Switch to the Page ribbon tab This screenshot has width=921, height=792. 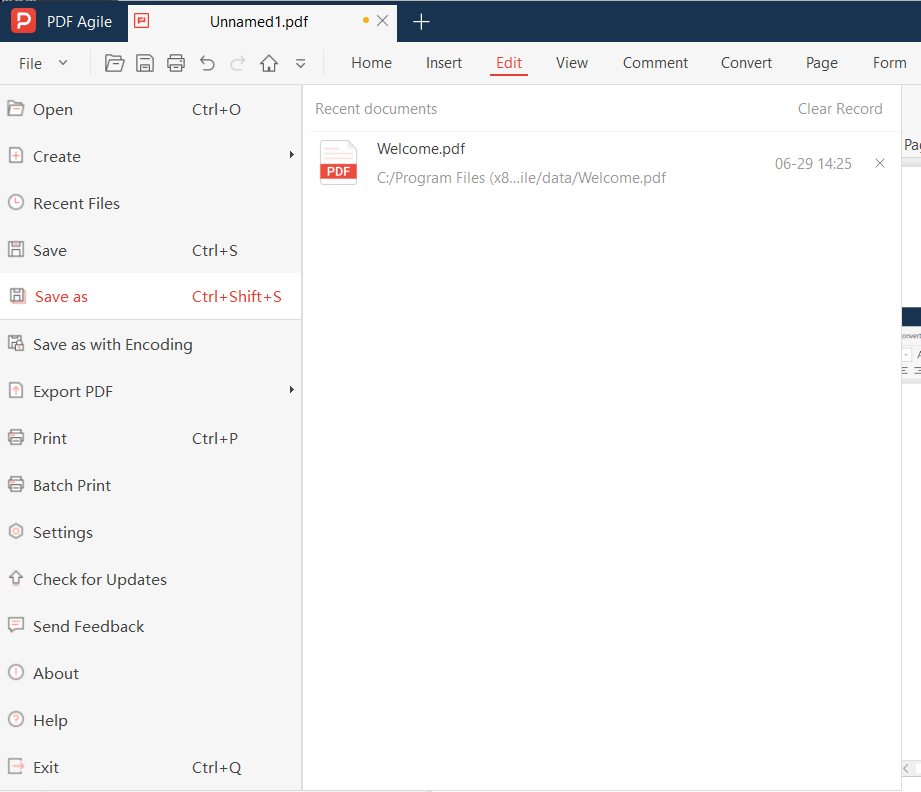click(x=821, y=63)
